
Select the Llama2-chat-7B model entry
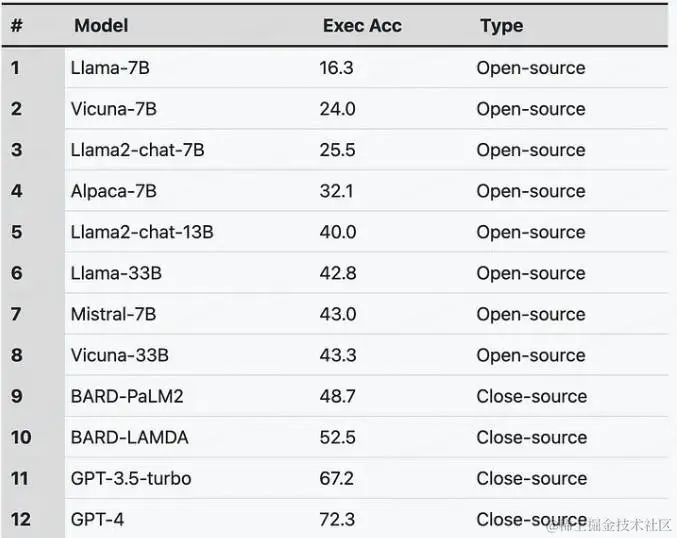click(137, 150)
